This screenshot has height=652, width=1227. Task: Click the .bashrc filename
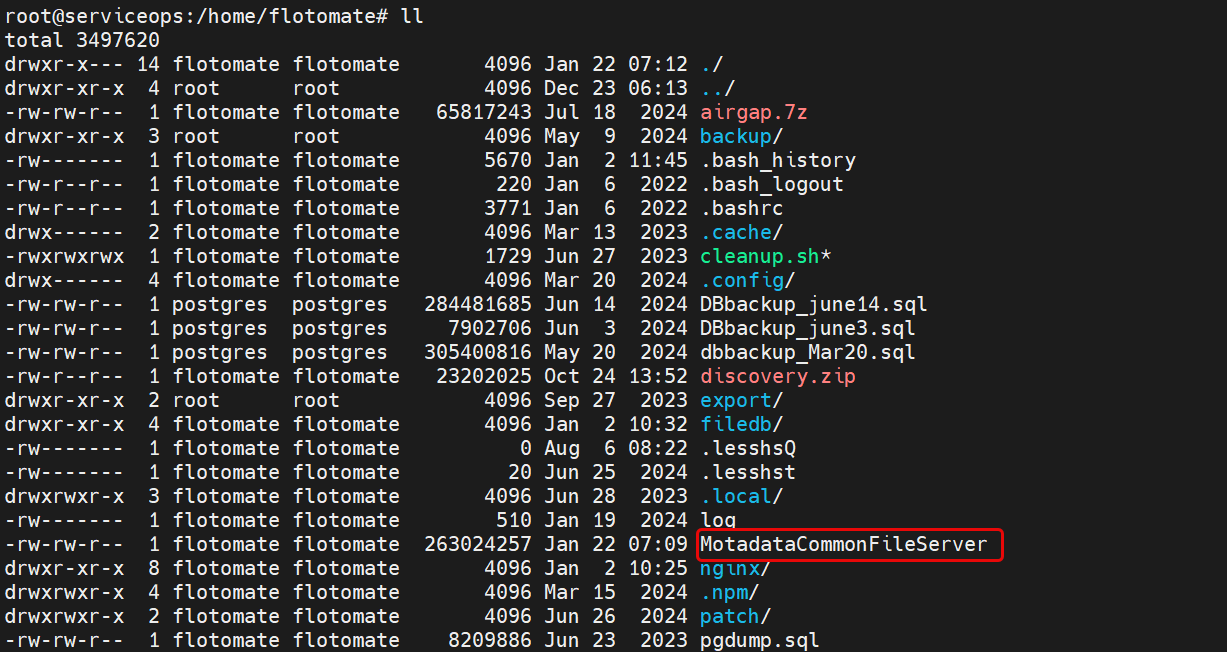[x=741, y=208]
